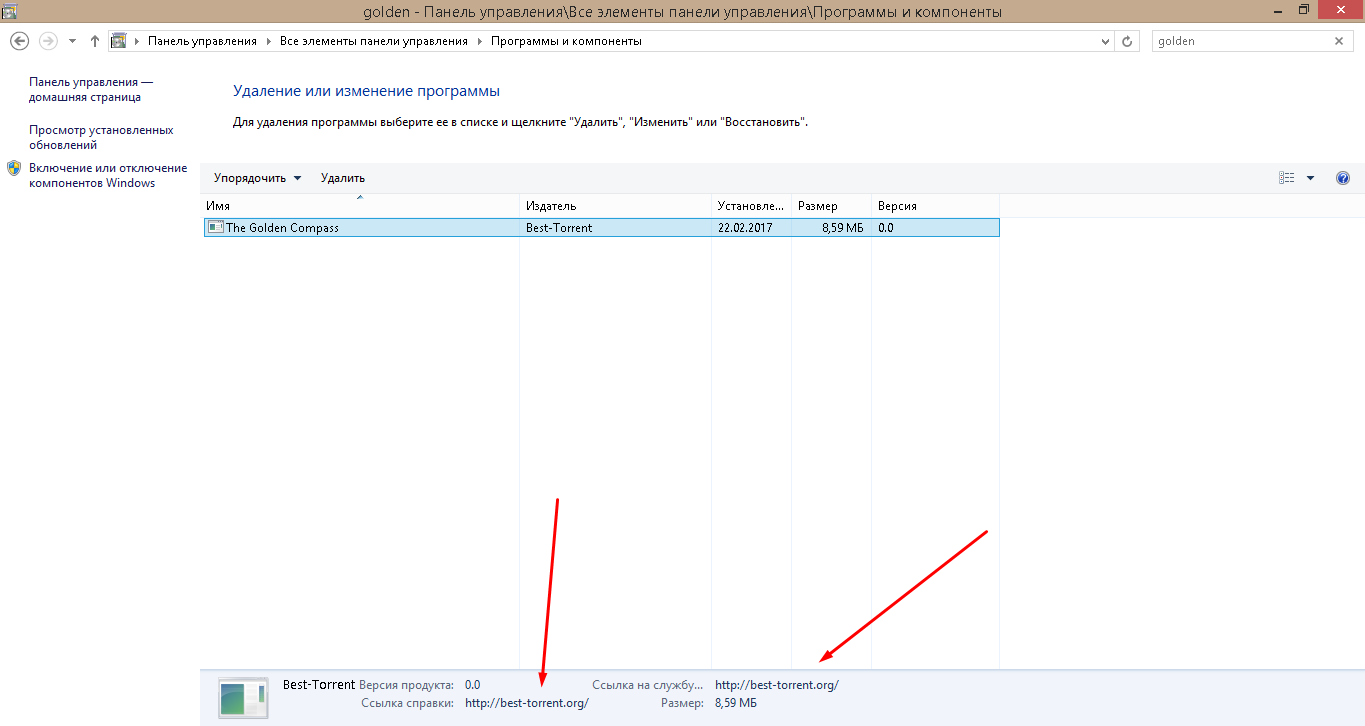This screenshot has width=1365, height=726.
Task: Open the Упорядочить menu
Action: (257, 178)
